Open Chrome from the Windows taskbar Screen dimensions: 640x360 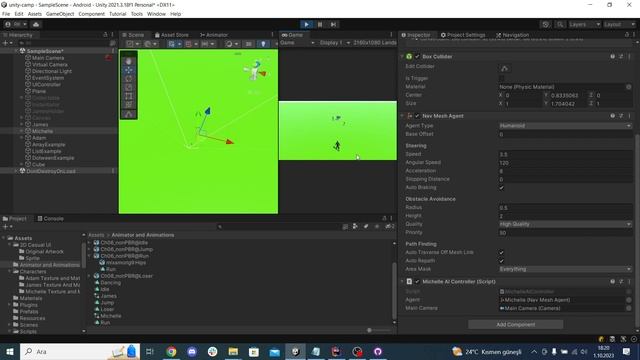[171, 351]
